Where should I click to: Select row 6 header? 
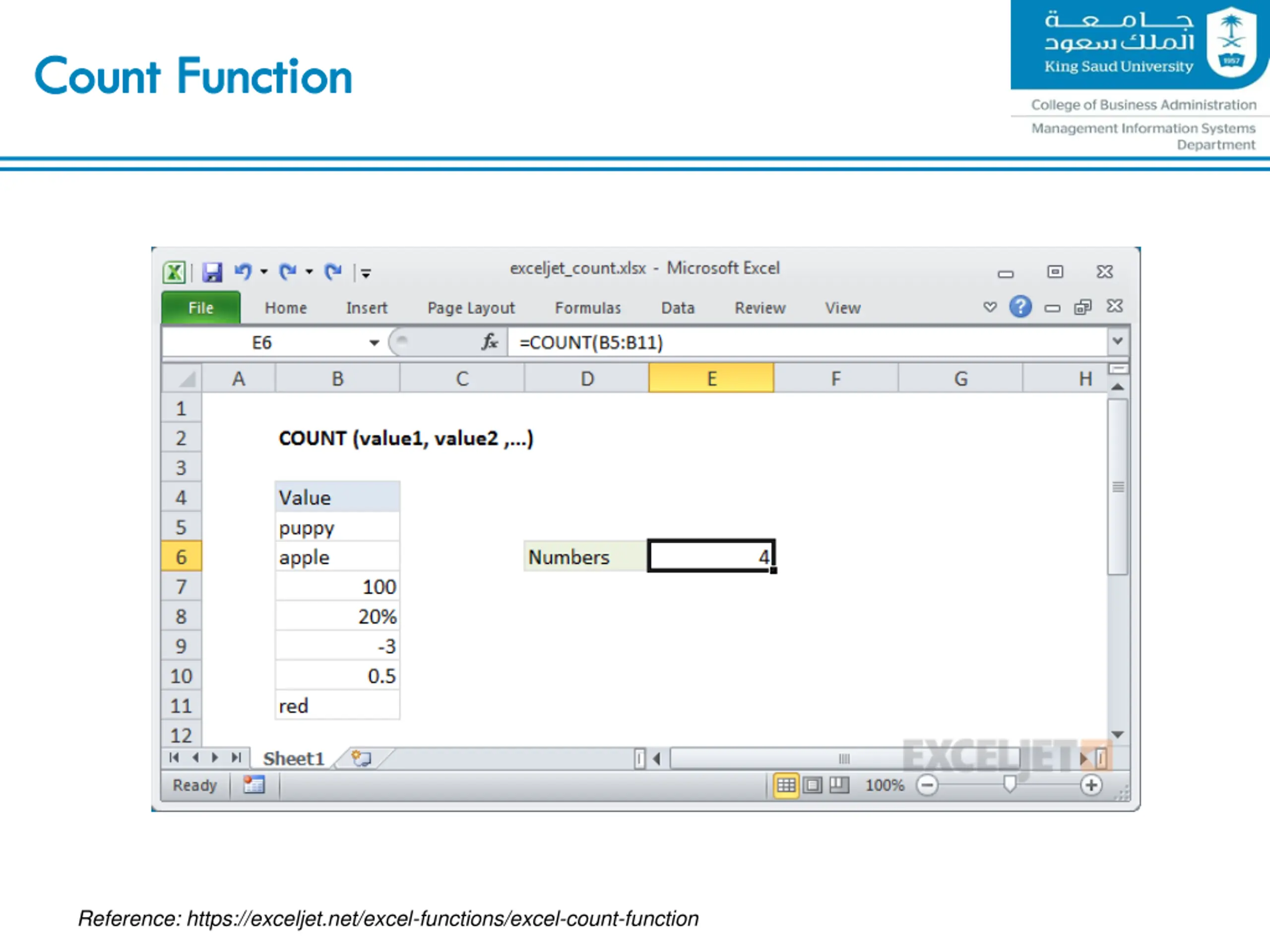pyautogui.click(x=182, y=557)
